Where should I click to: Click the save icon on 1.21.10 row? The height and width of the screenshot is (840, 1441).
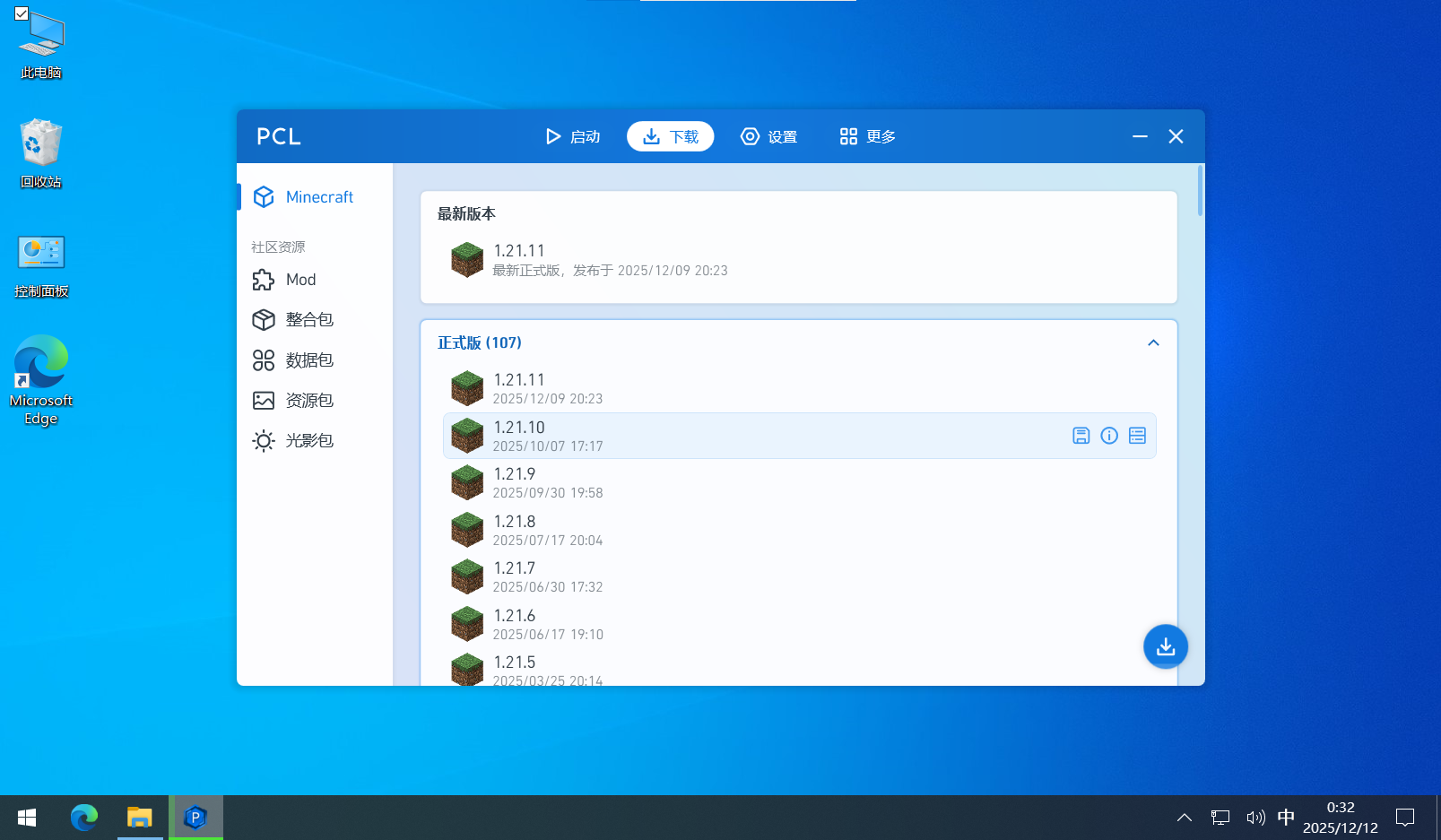click(1081, 436)
